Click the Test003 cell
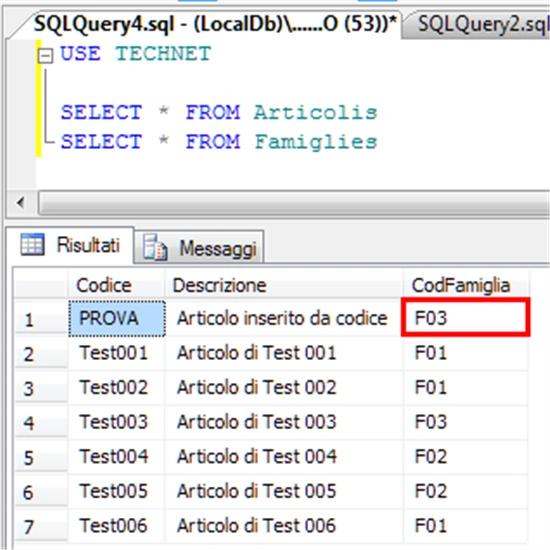 [x=116, y=422]
